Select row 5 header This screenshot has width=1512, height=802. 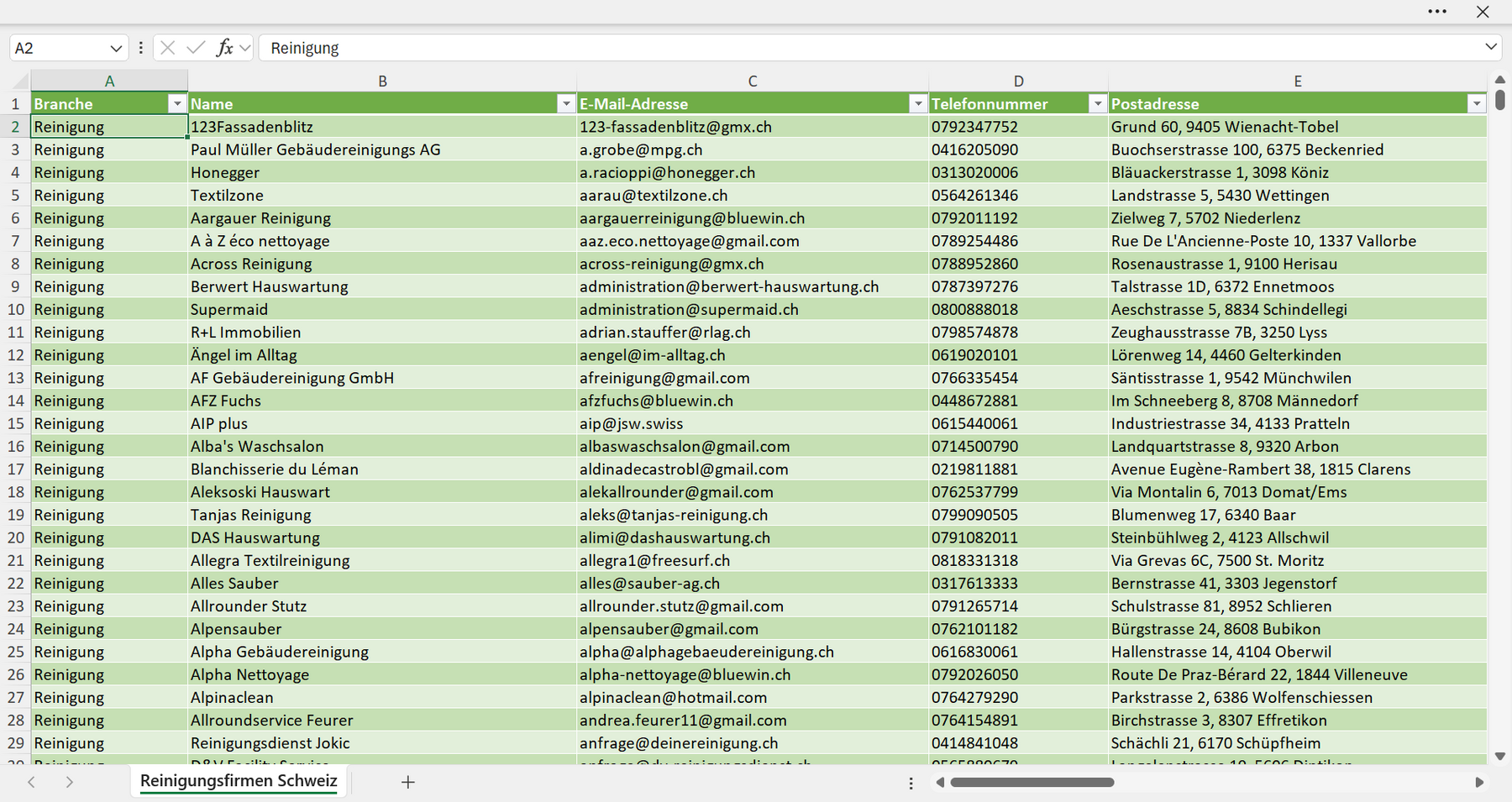[x=15, y=195]
